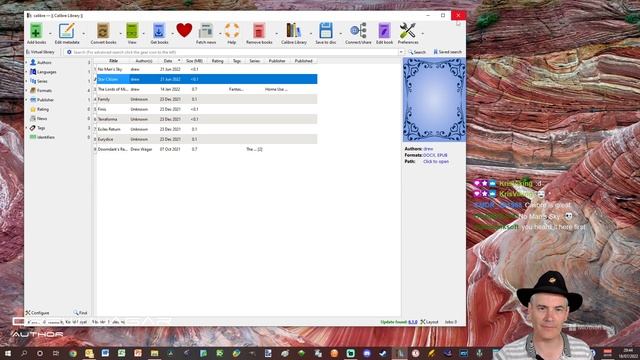Click the Task View icon on taskbar
The height and width of the screenshot is (360, 640).
(56, 353)
